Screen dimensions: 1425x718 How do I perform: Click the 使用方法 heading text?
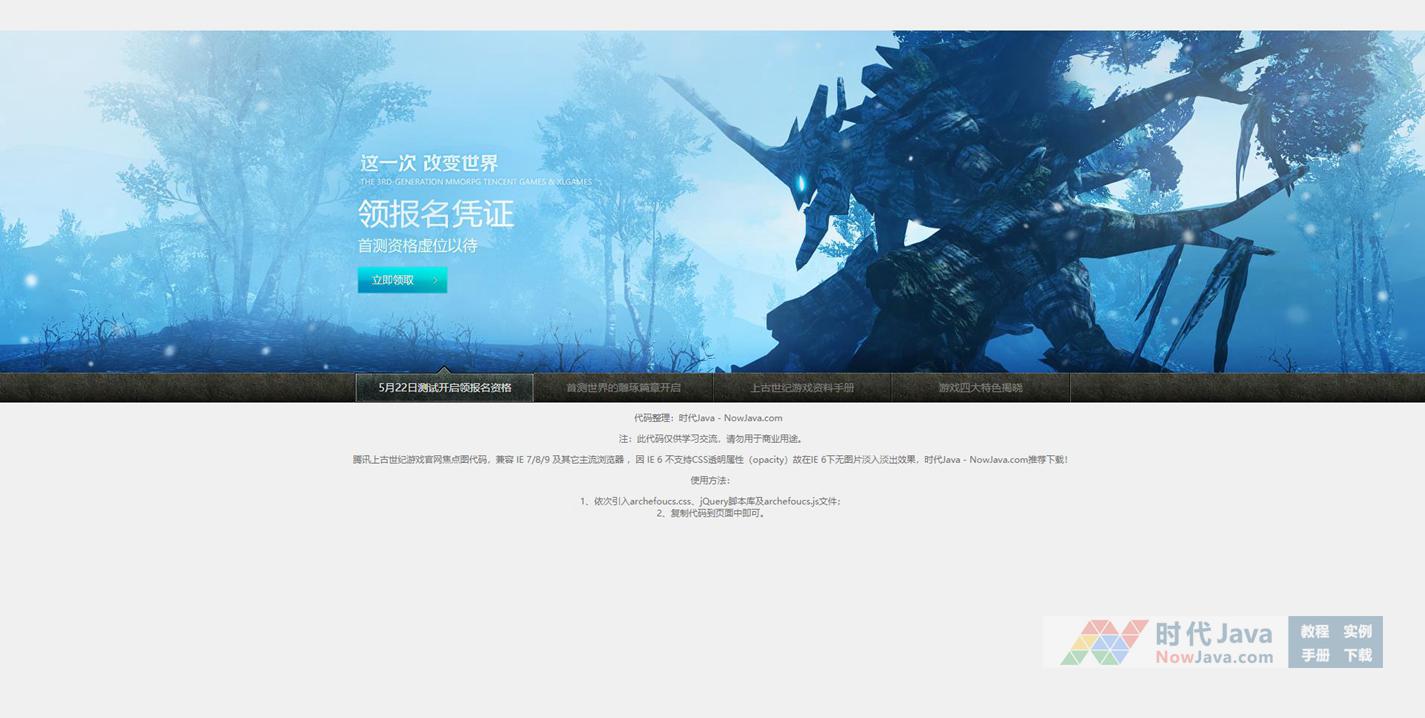710,480
